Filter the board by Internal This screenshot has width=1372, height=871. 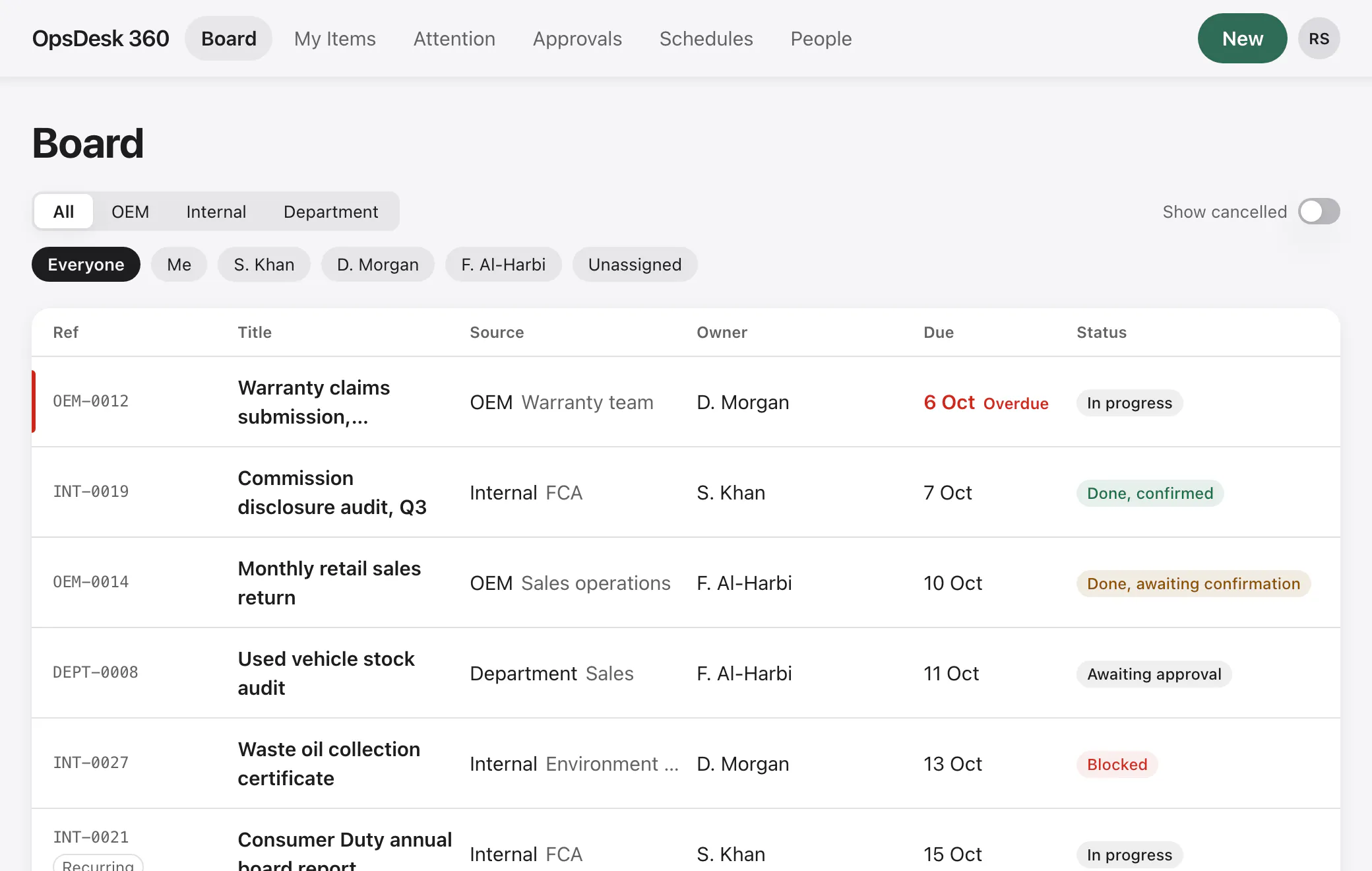pyautogui.click(x=216, y=211)
